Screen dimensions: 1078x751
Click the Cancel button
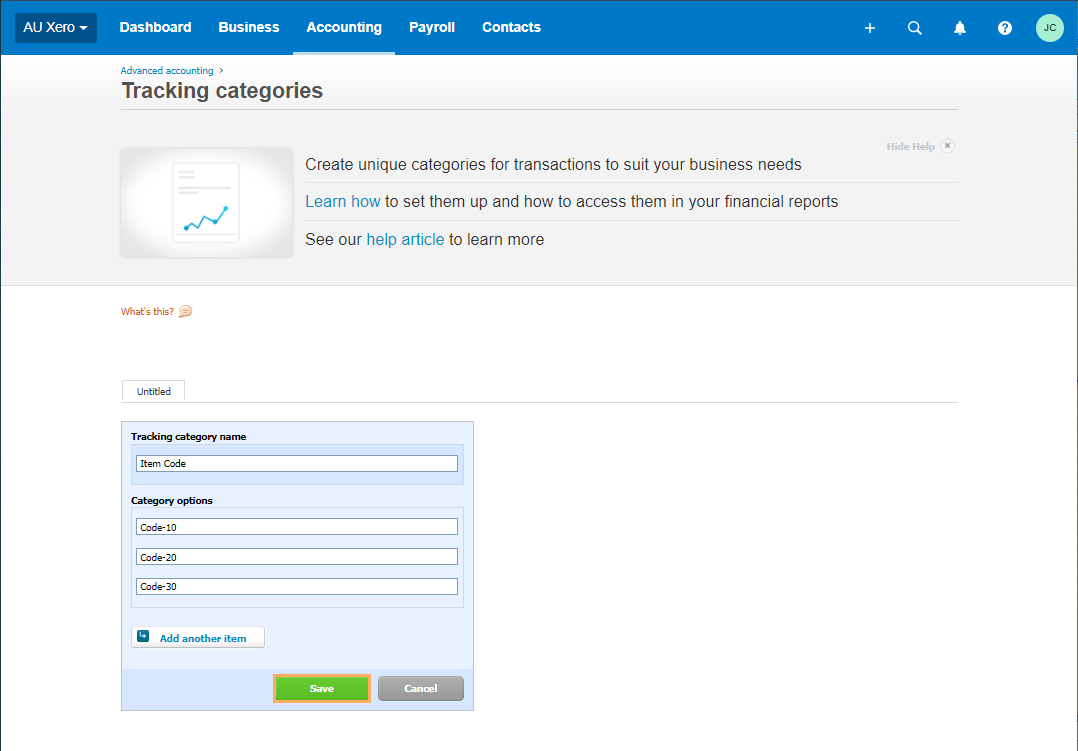(x=420, y=688)
